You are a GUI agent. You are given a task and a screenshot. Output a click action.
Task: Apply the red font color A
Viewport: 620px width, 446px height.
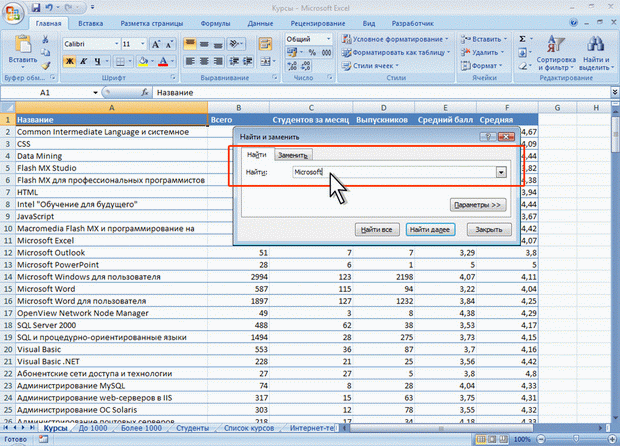pyautogui.click(x=163, y=61)
